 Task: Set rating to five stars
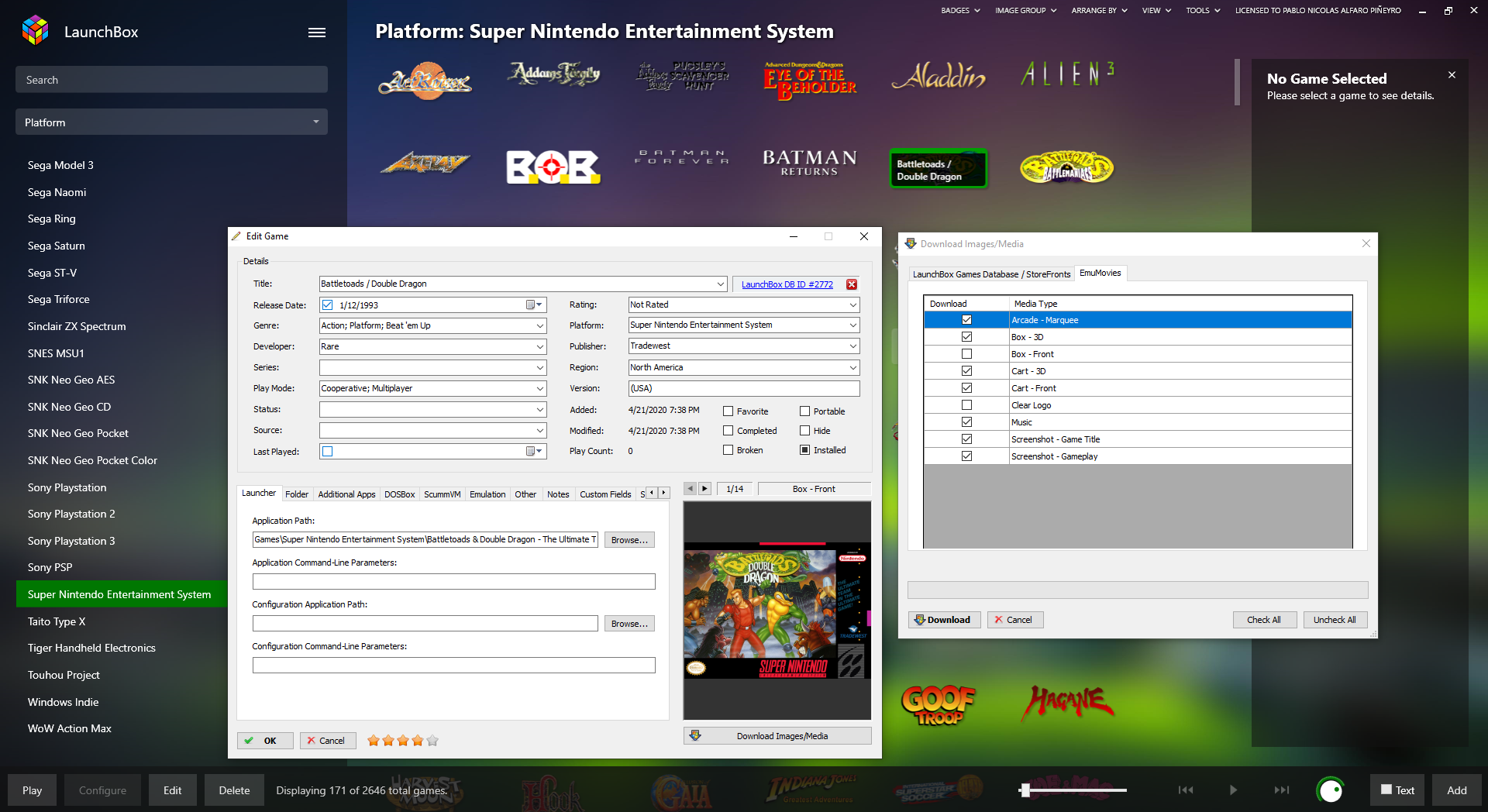tap(432, 741)
